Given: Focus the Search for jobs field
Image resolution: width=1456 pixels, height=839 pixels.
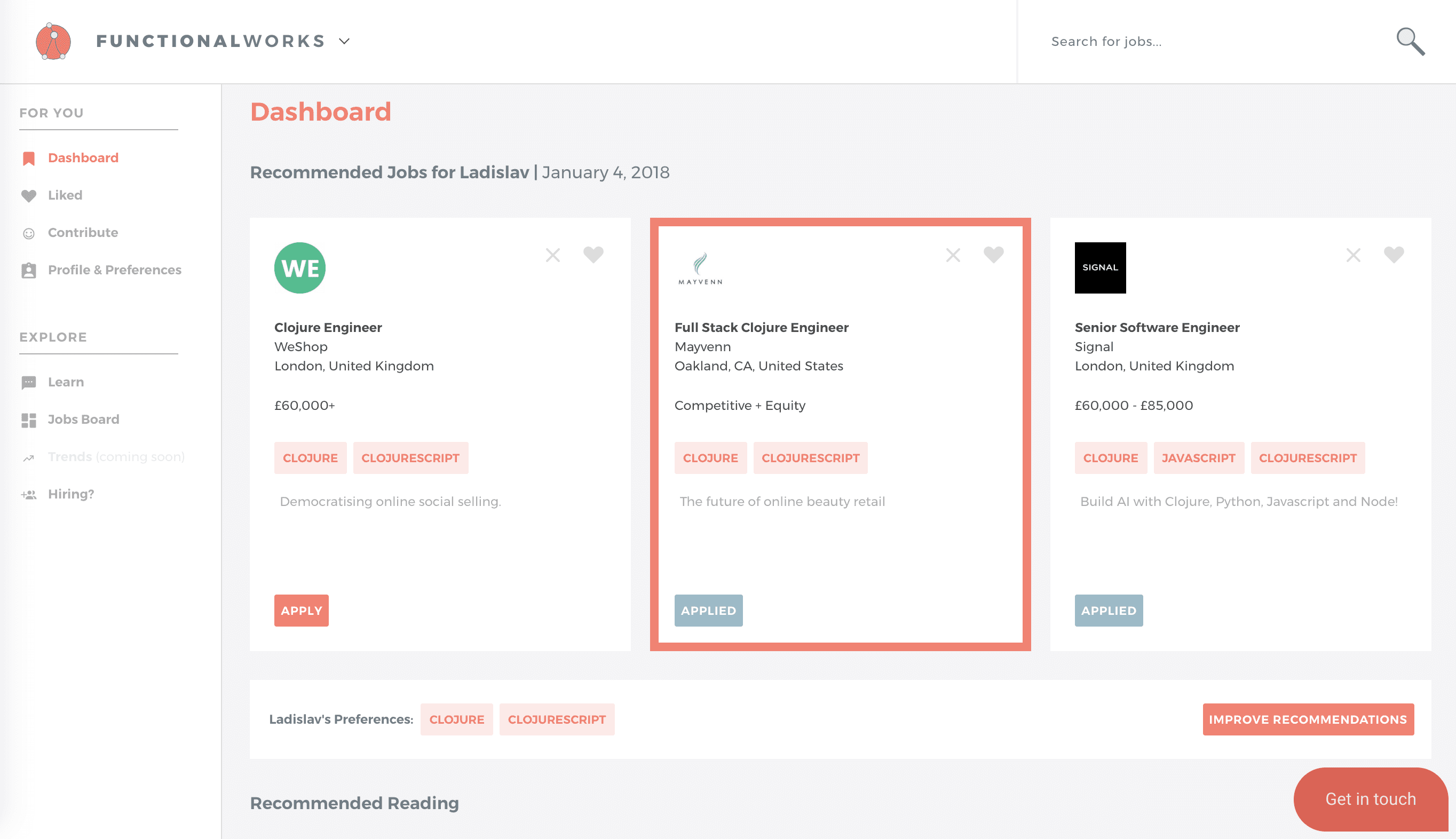Looking at the screenshot, I should [x=1210, y=42].
